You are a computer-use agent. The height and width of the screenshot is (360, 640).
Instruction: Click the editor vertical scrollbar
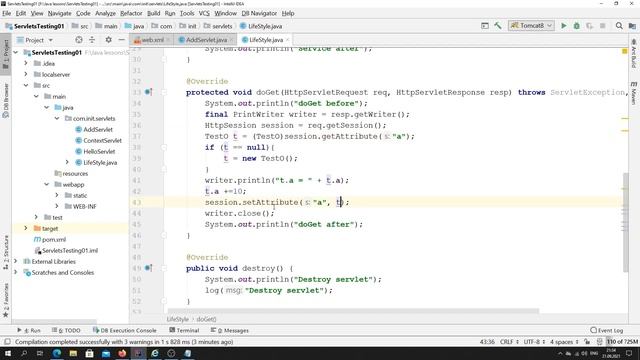point(625,222)
